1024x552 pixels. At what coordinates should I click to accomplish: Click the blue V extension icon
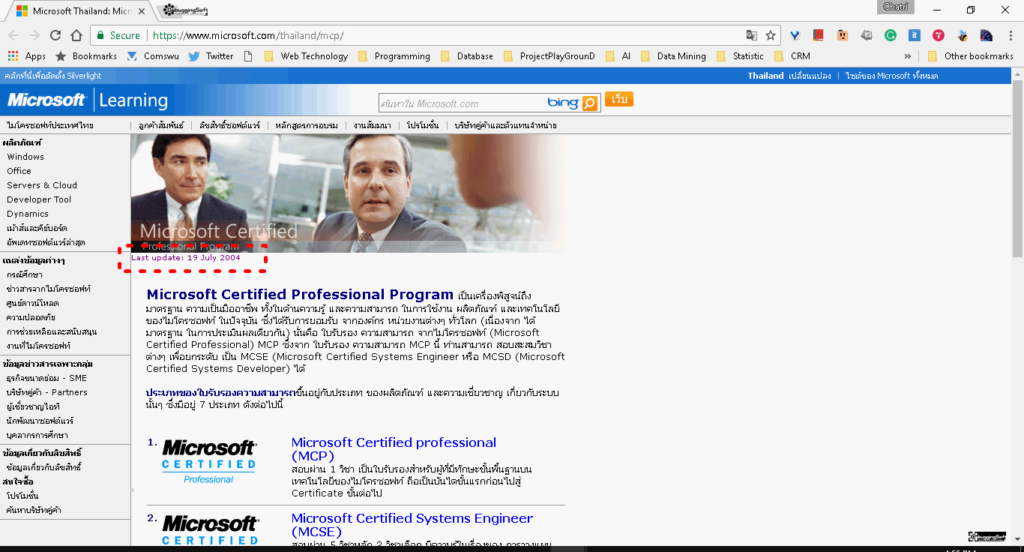(x=795, y=35)
